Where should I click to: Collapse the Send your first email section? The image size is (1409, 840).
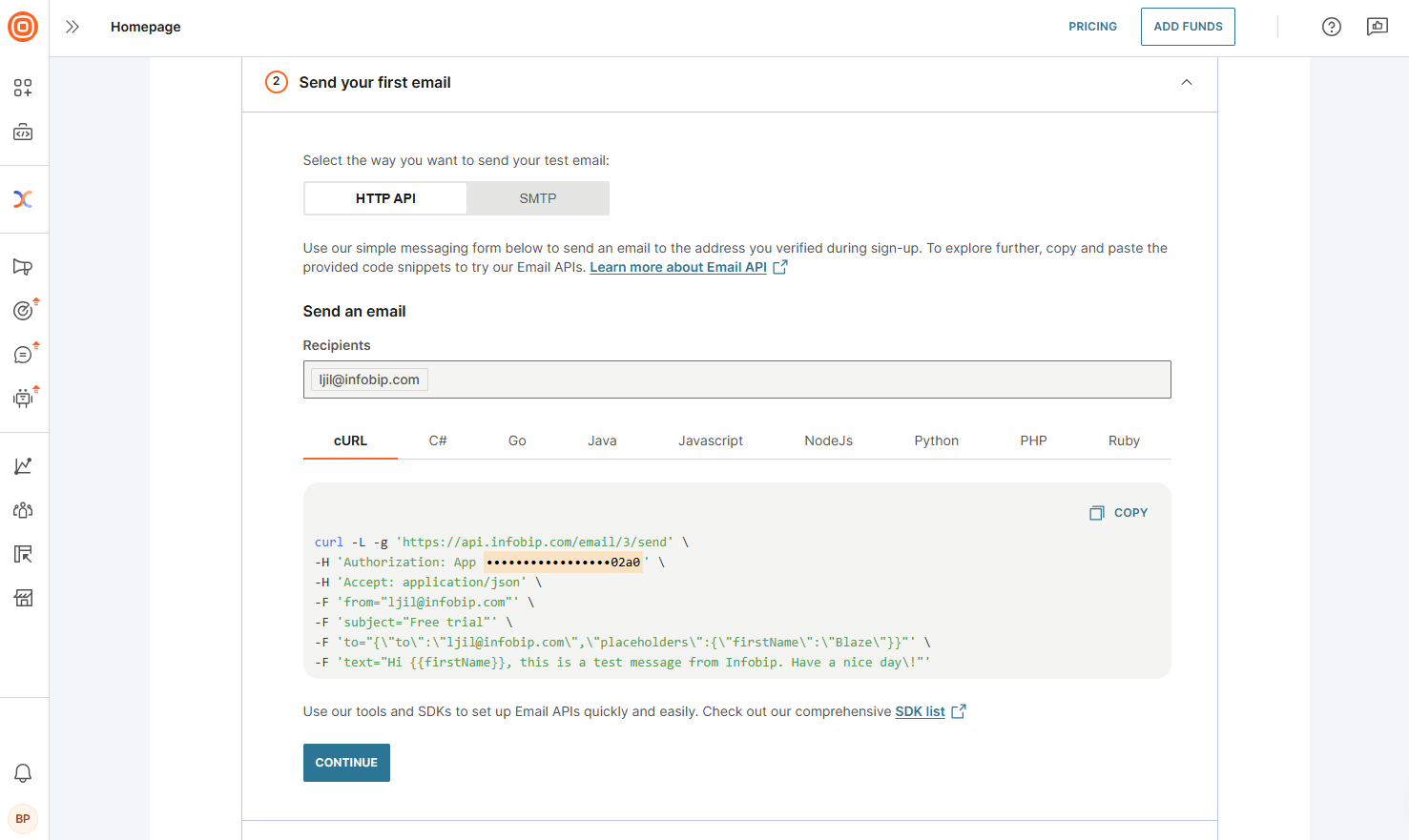point(1187,82)
